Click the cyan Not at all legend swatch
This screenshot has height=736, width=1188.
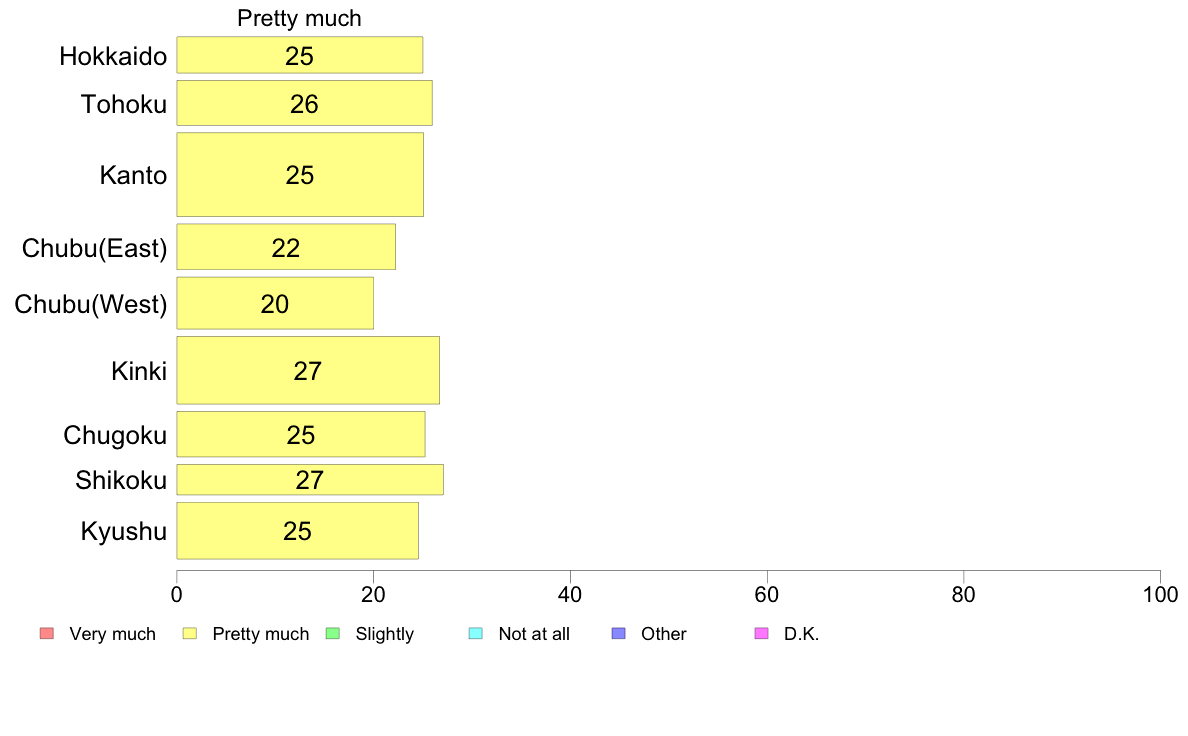tap(476, 633)
